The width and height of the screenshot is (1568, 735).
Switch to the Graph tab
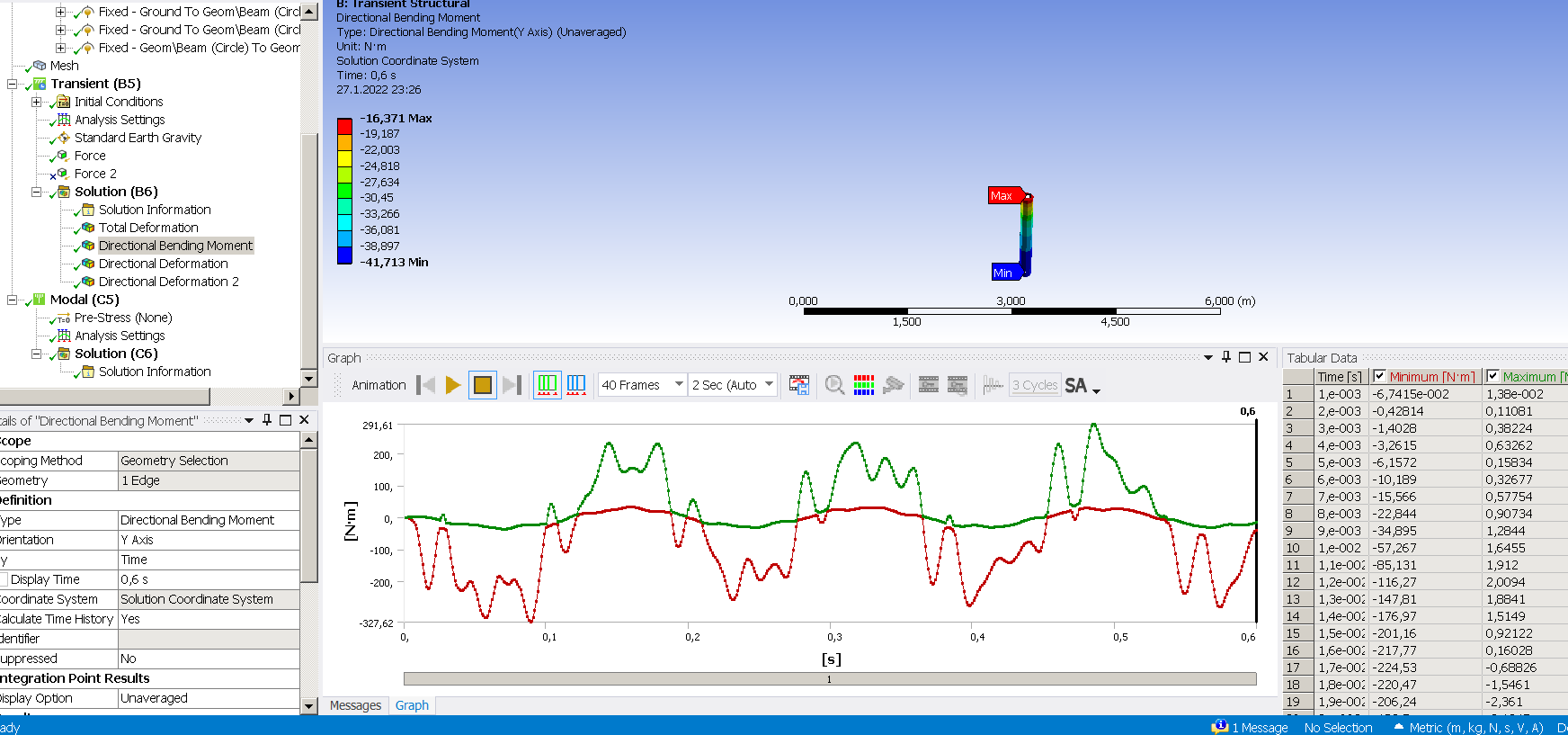412,705
